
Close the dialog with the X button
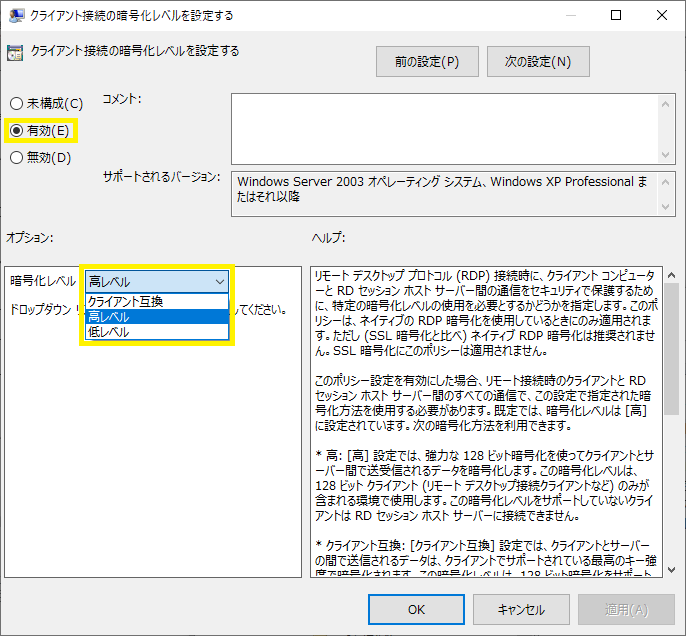point(662,15)
